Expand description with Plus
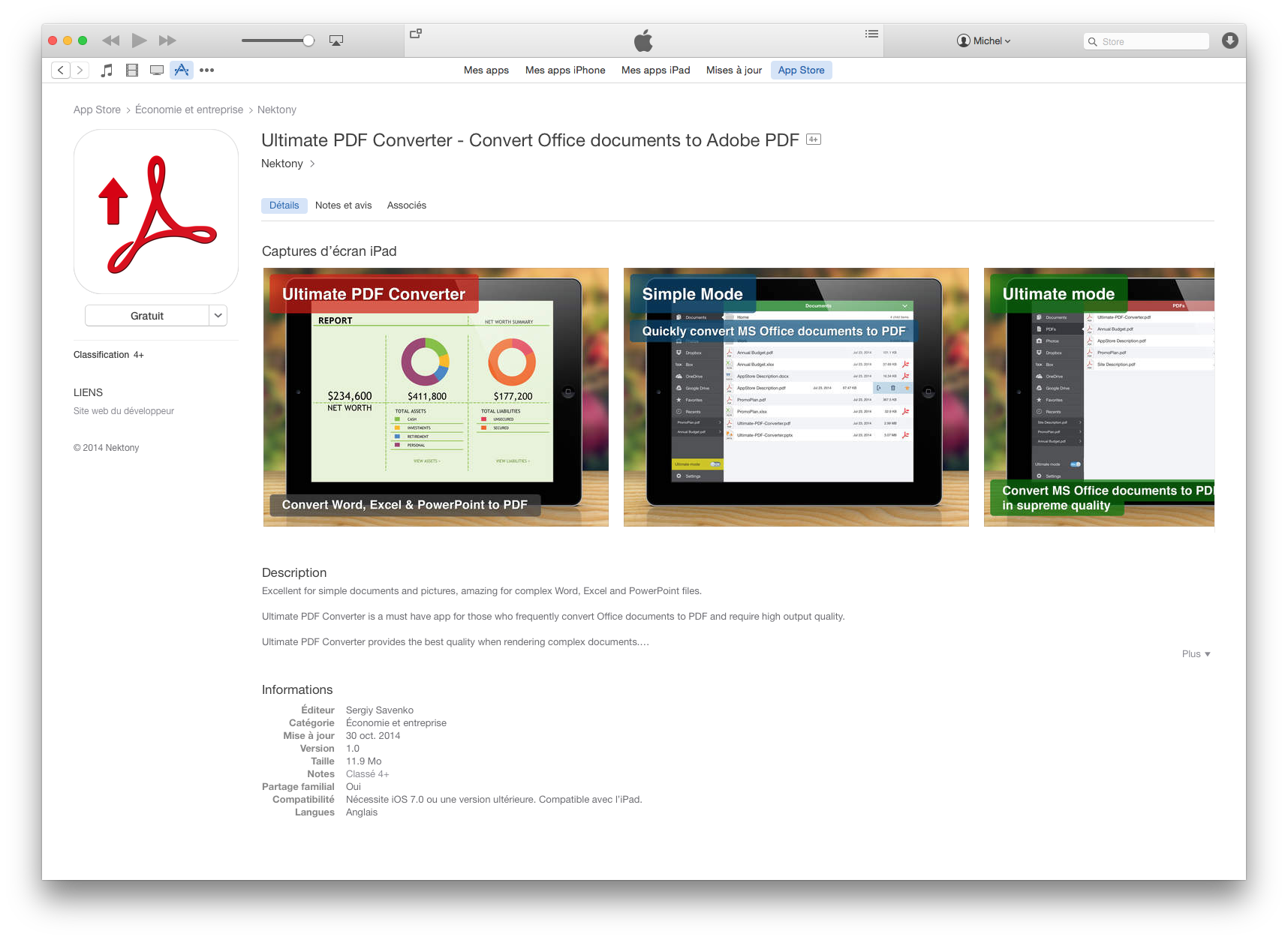The height and width of the screenshot is (940, 1288). [x=1196, y=654]
